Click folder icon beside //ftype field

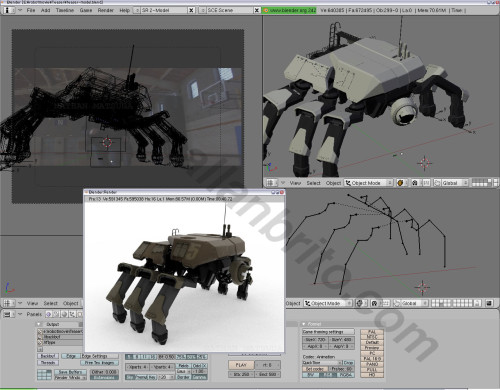tap(40, 343)
